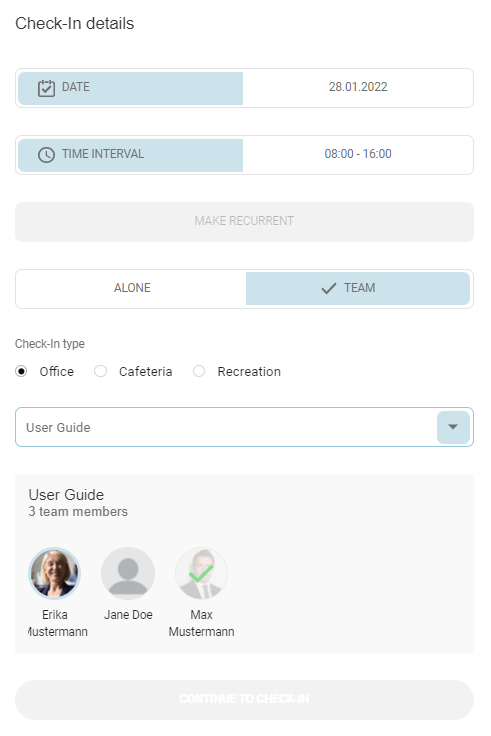The width and height of the screenshot is (491, 736).
Task: Open the date picker showing 28.01.2022
Action: pos(358,87)
